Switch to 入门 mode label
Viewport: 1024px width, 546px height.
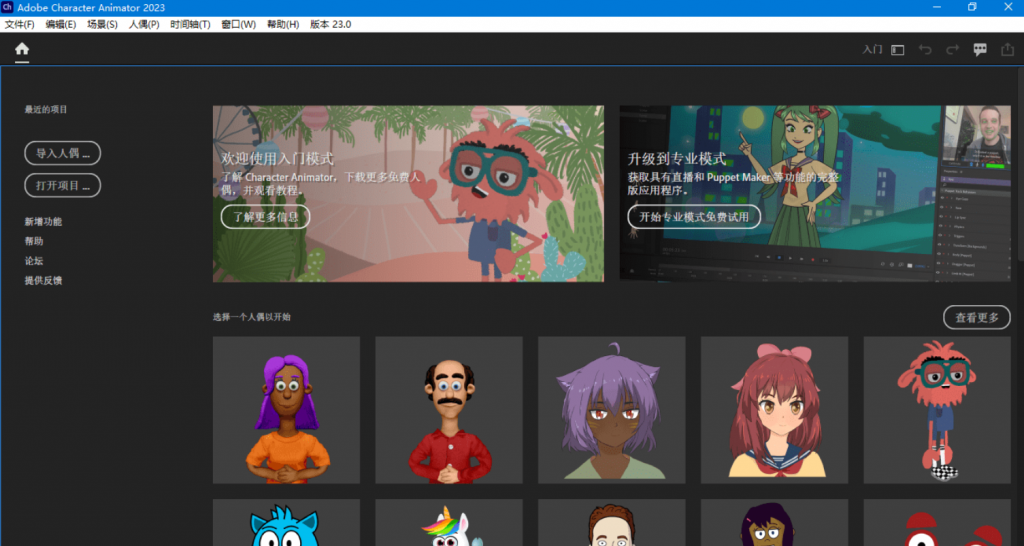coord(872,50)
